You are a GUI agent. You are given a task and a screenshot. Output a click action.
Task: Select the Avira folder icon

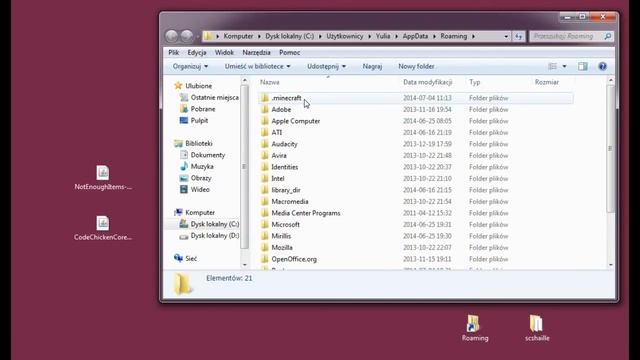coord(265,156)
